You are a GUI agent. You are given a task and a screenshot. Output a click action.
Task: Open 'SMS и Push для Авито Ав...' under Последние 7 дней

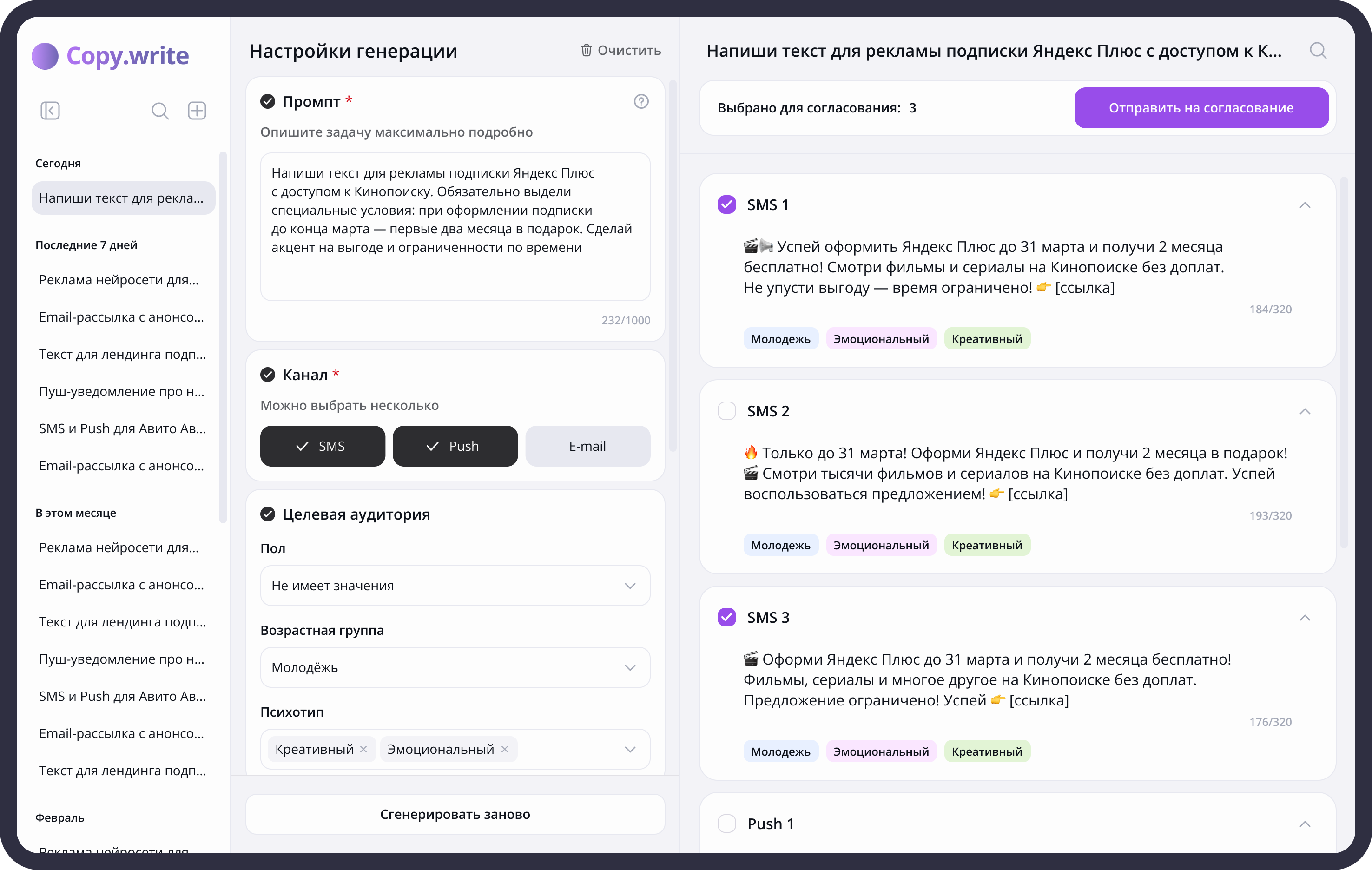point(123,428)
